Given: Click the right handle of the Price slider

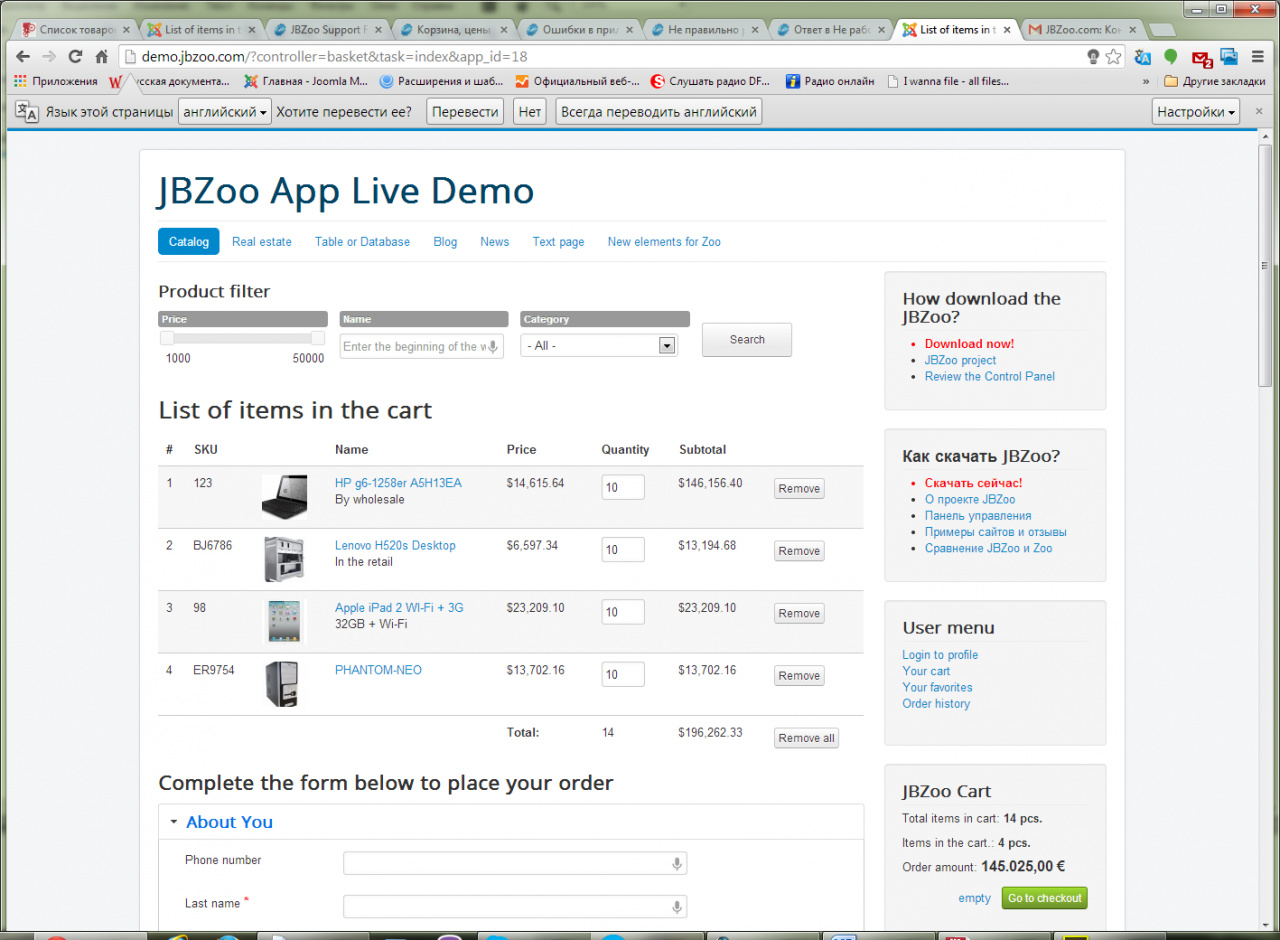Looking at the screenshot, I should 318,338.
